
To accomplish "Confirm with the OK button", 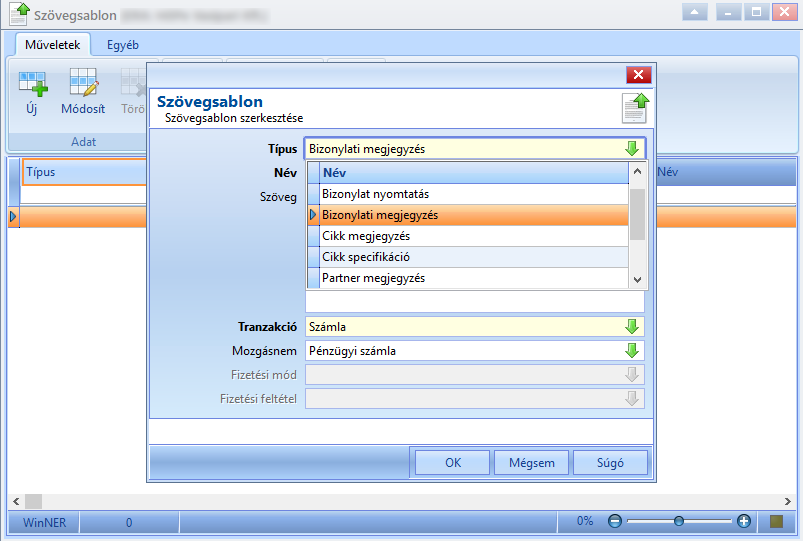I will [x=453, y=463].
